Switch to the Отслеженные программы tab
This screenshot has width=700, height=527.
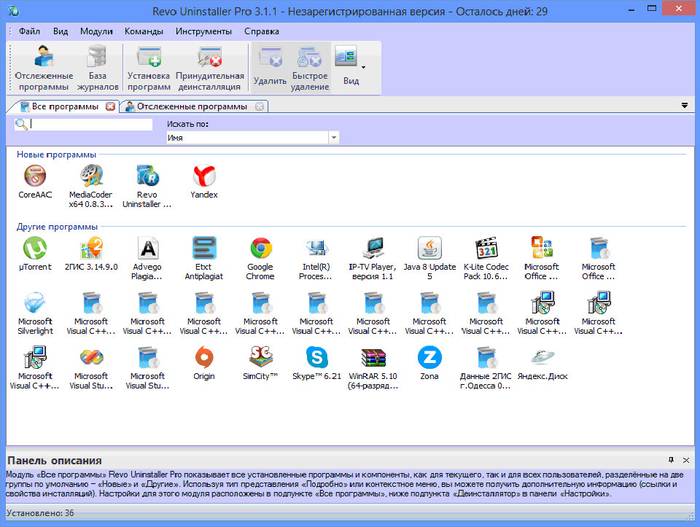(x=190, y=106)
